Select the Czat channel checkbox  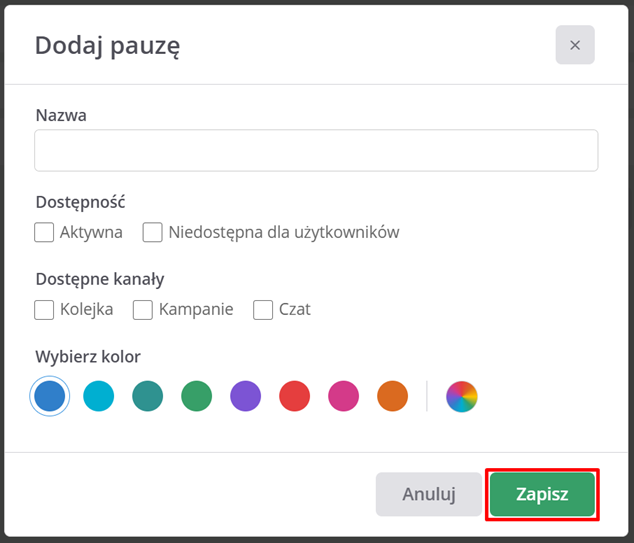coord(263,310)
